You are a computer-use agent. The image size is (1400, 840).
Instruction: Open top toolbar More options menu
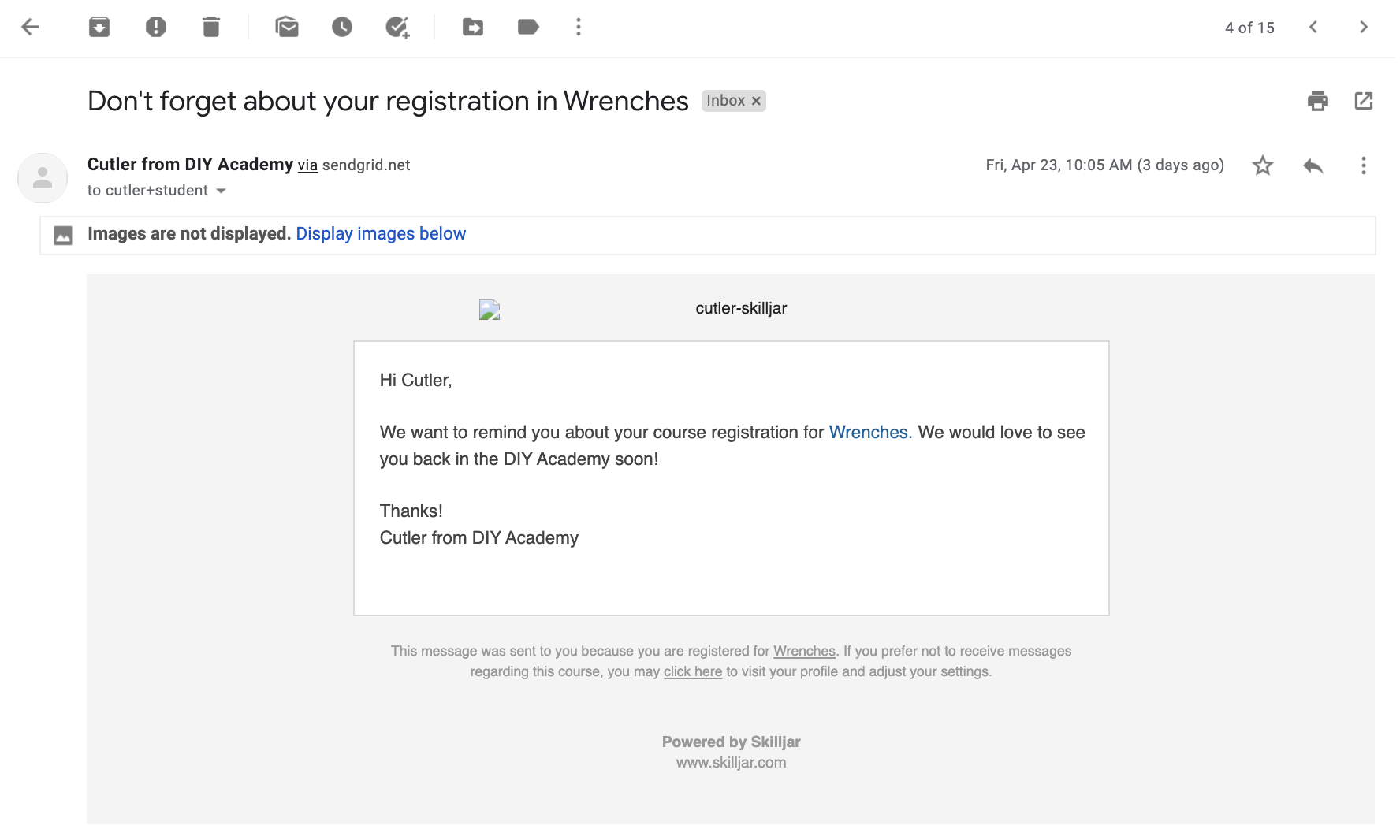coord(579,28)
